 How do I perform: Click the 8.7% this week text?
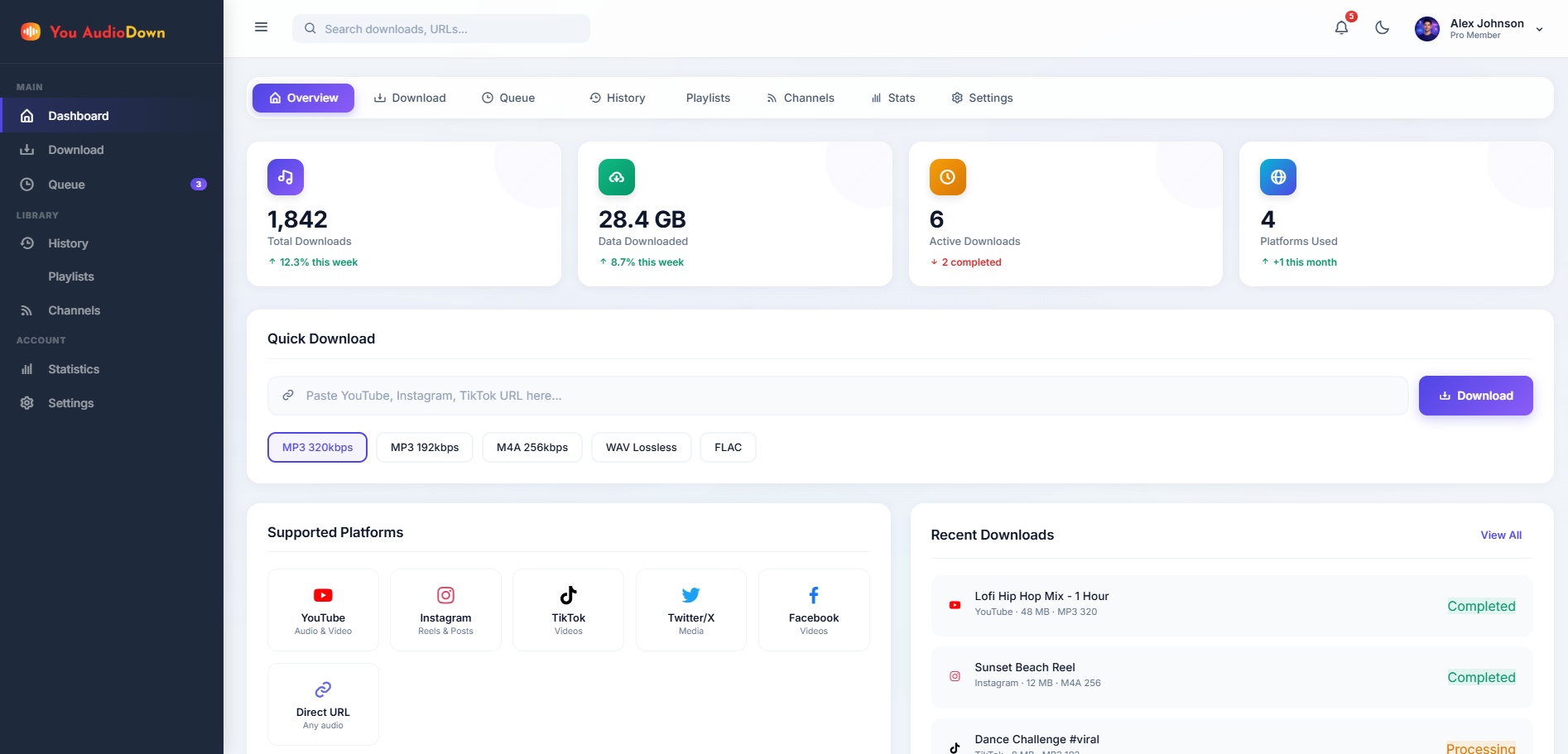[647, 262]
